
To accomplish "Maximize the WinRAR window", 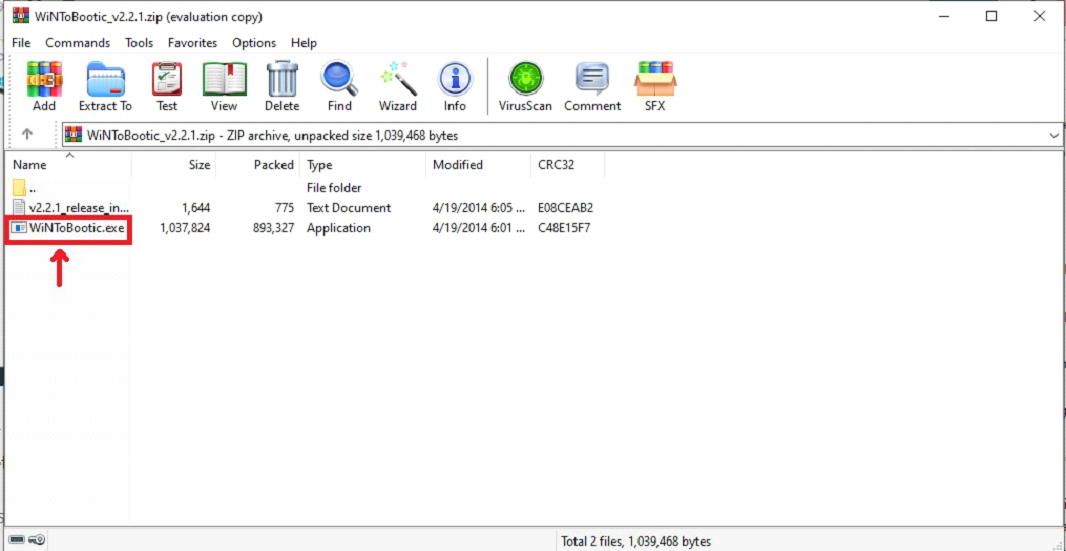I will point(992,16).
